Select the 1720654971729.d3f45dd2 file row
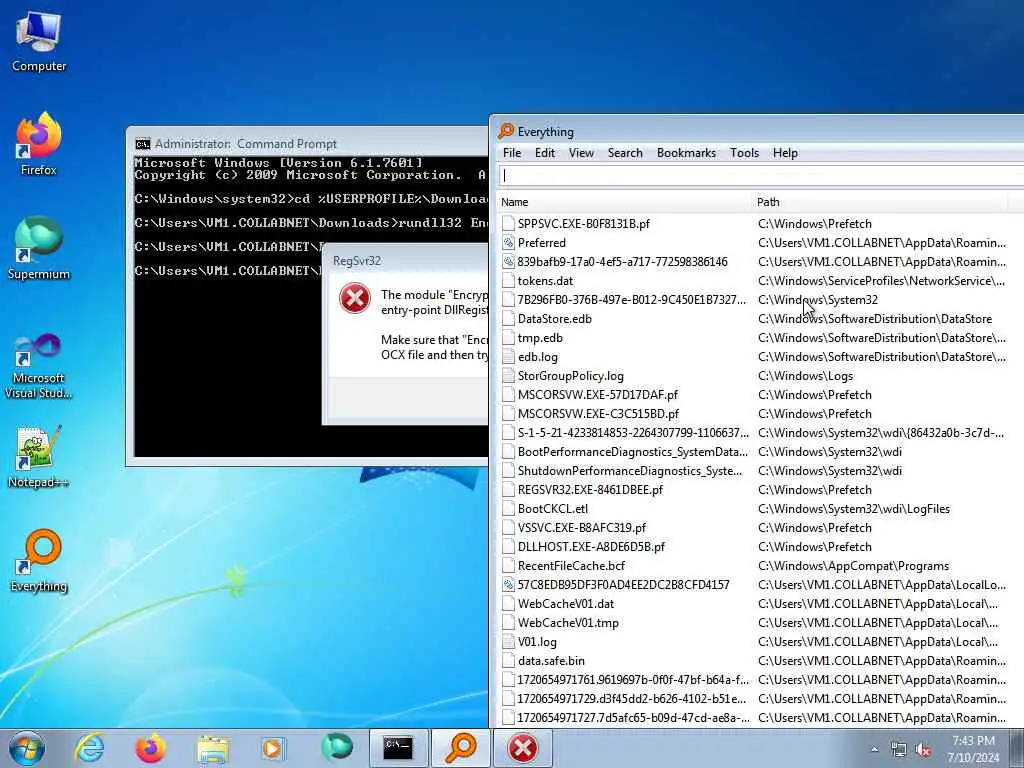The height and width of the screenshot is (768, 1024). [760, 699]
